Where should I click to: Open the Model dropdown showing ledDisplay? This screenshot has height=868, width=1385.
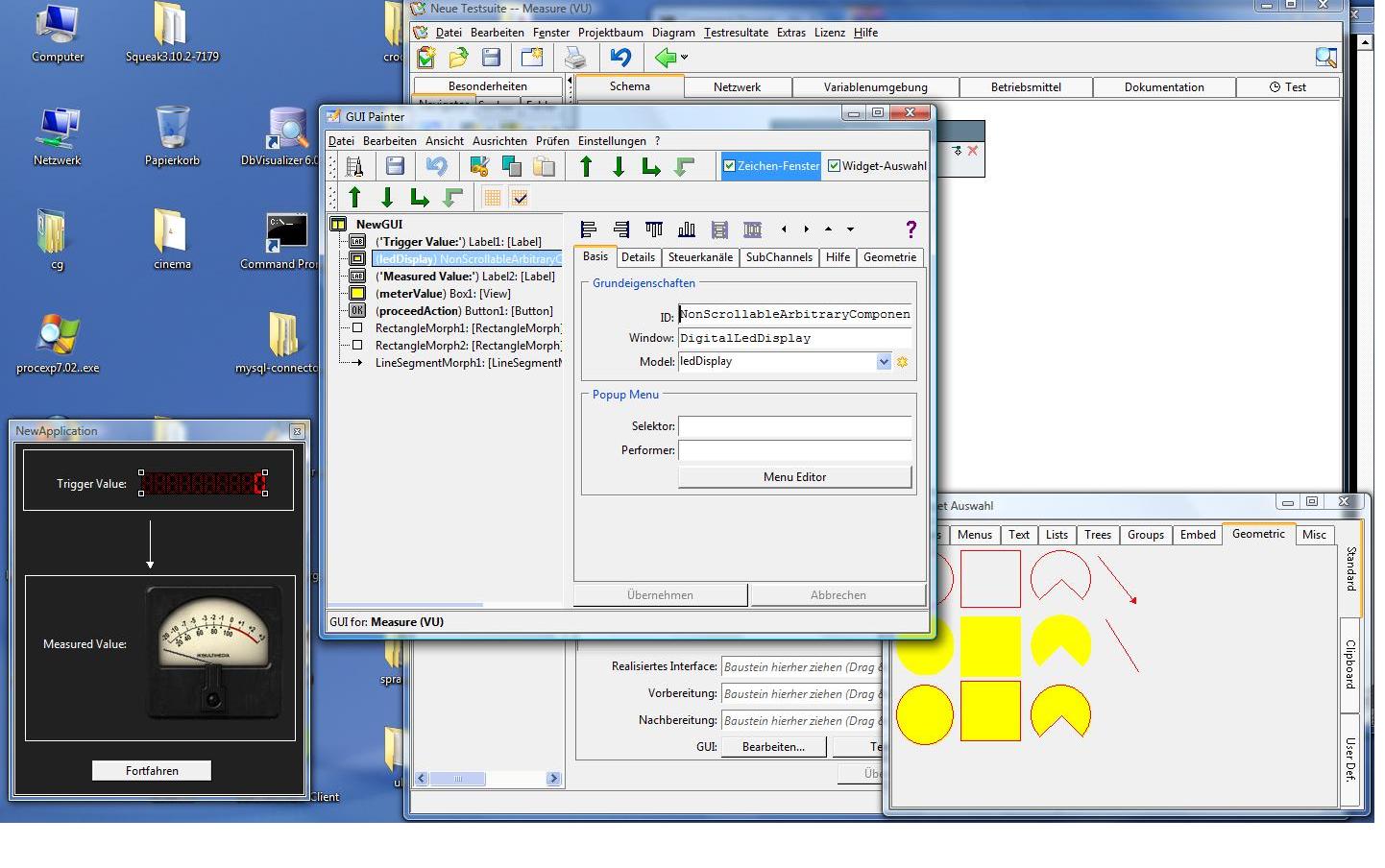[x=884, y=362]
